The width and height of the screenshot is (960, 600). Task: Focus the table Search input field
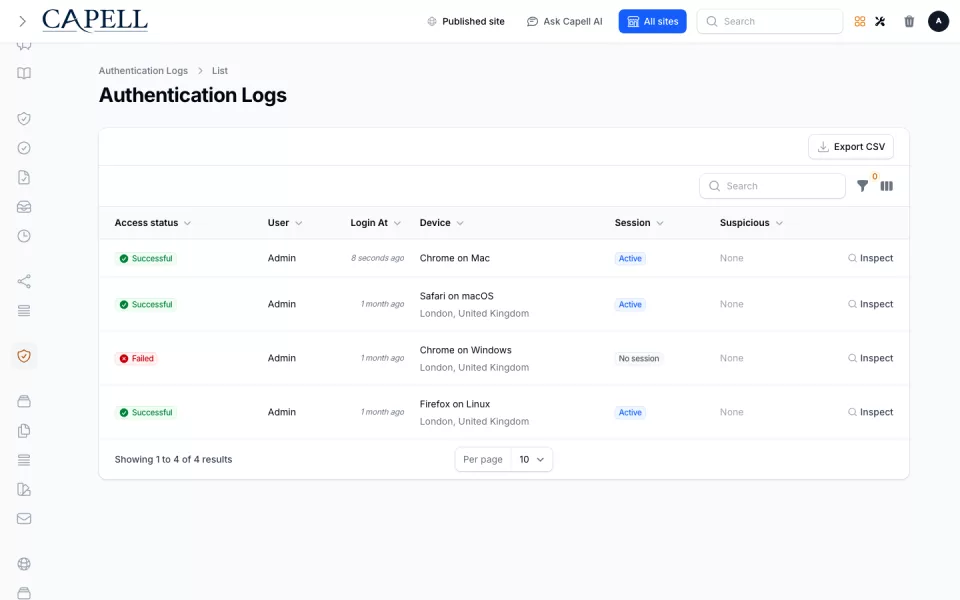[772, 186]
